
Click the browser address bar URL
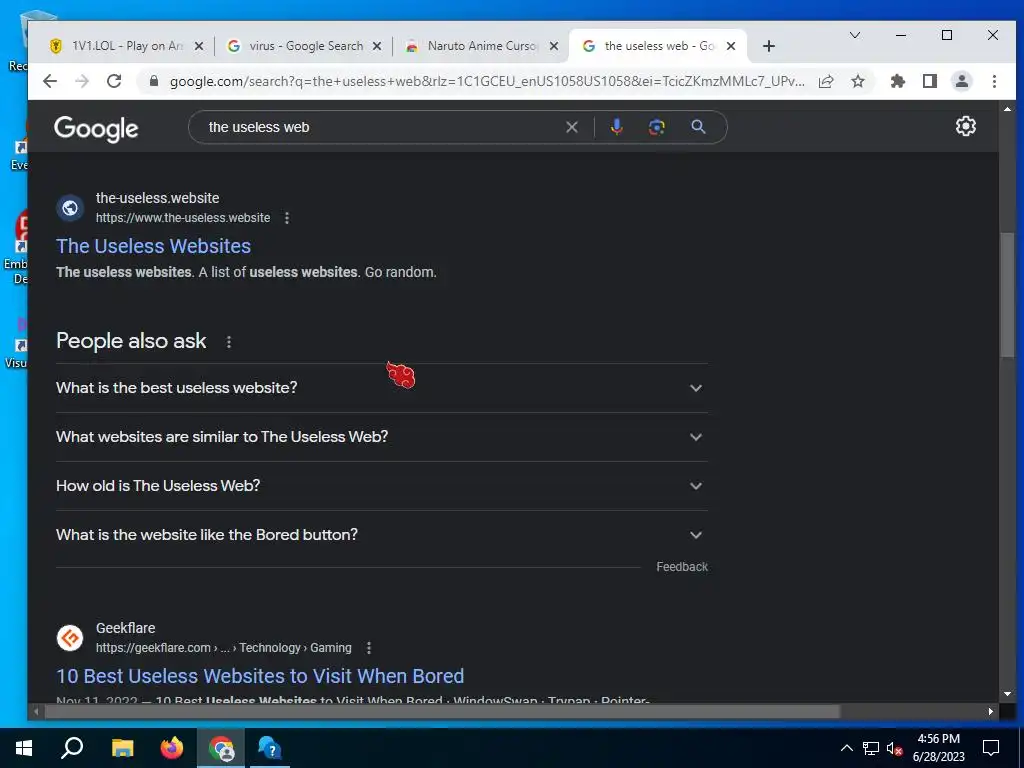[x=487, y=81]
